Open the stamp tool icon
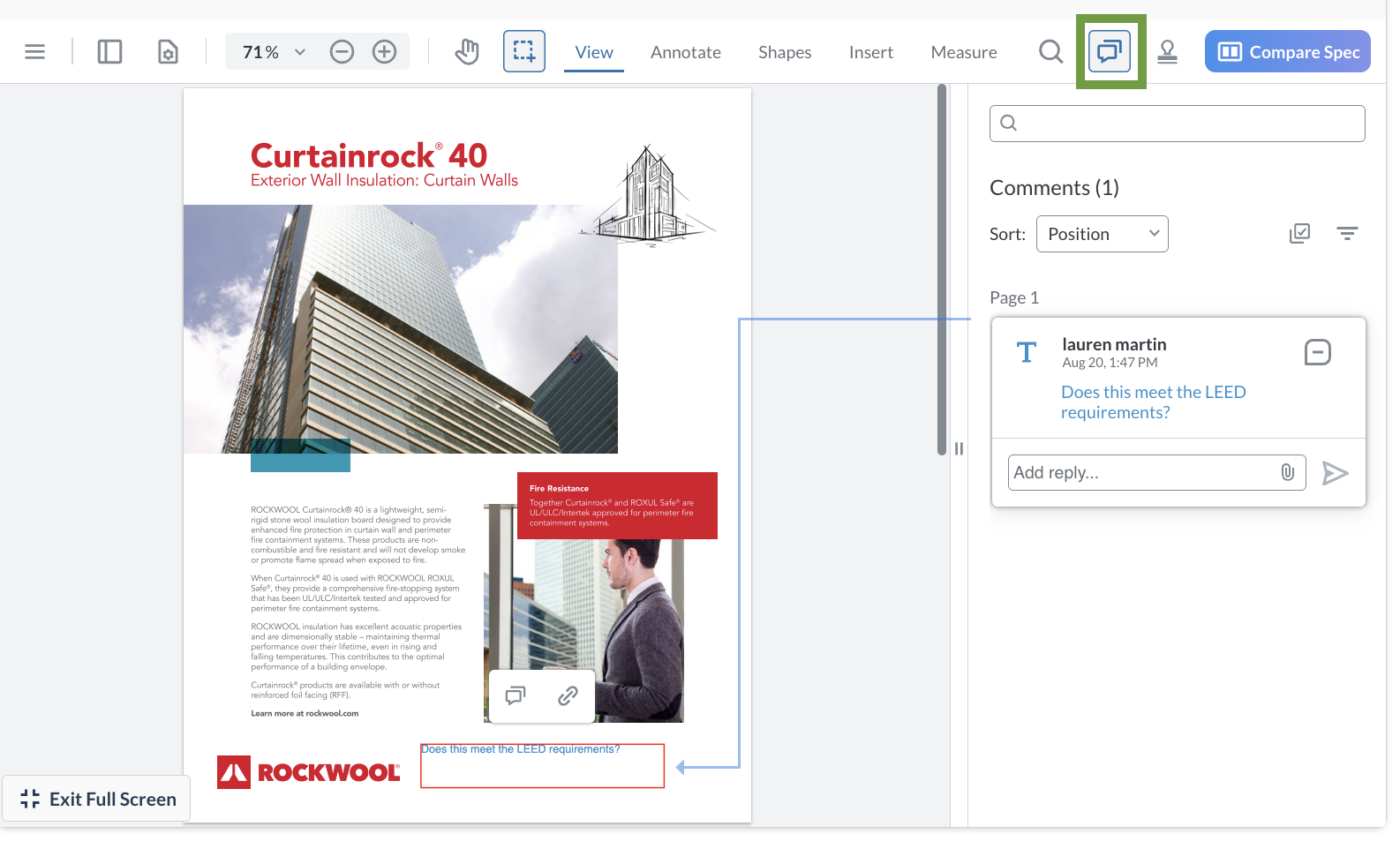 click(1168, 52)
